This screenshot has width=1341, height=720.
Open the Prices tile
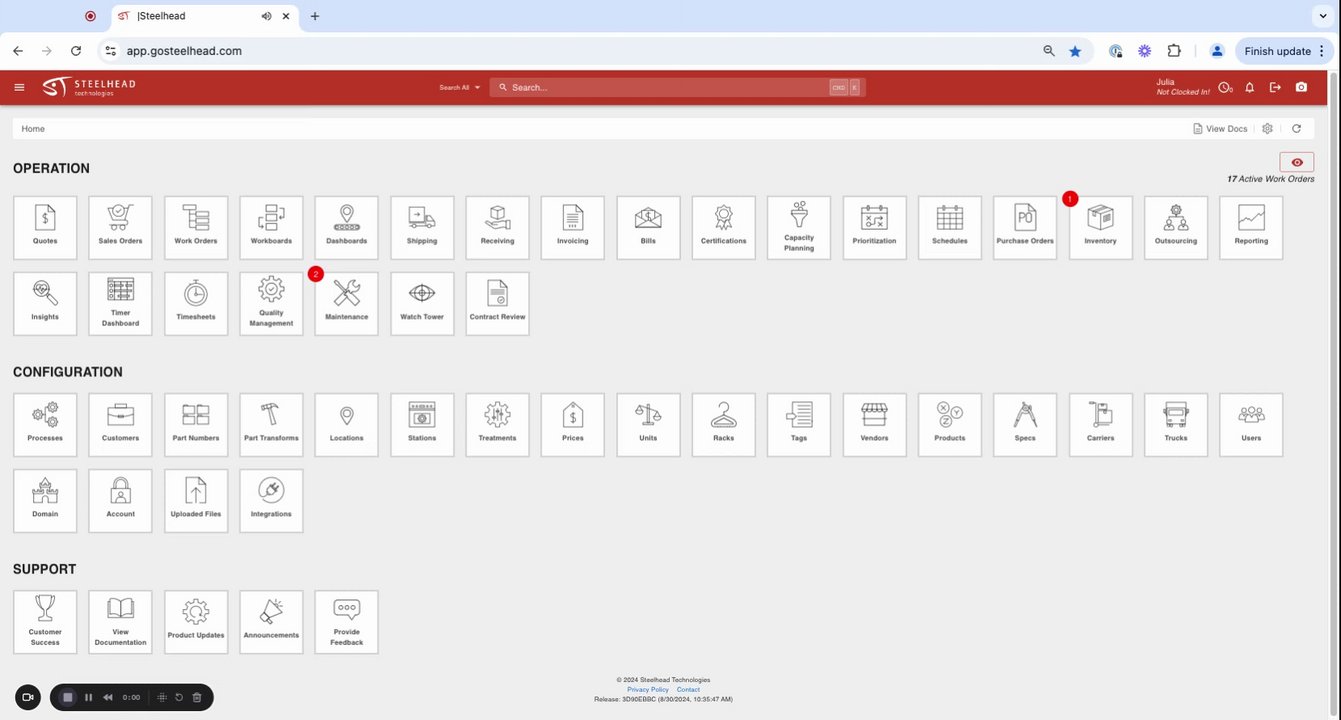(x=573, y=425)
